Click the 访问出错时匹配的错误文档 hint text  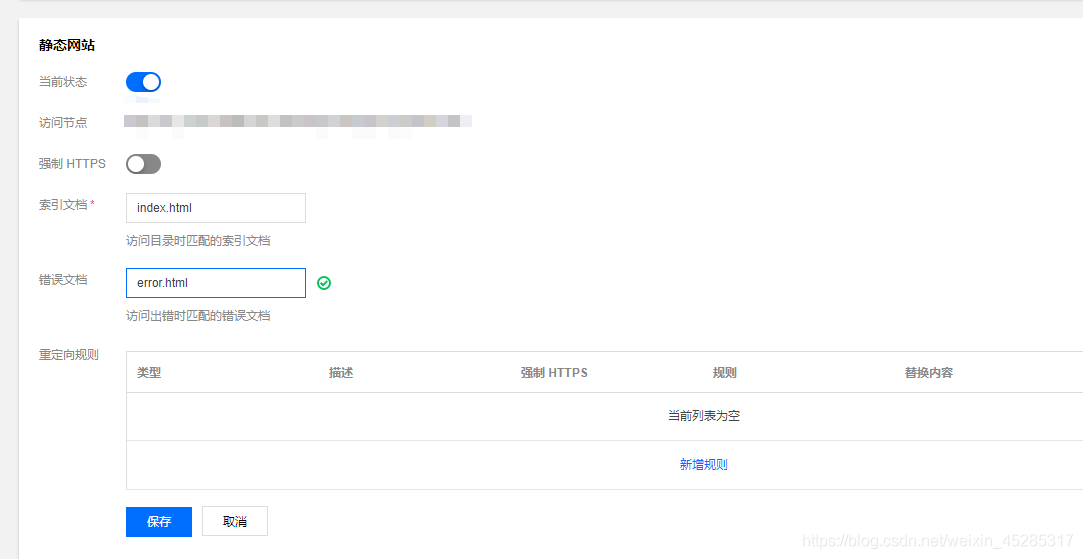click(198, 316)
